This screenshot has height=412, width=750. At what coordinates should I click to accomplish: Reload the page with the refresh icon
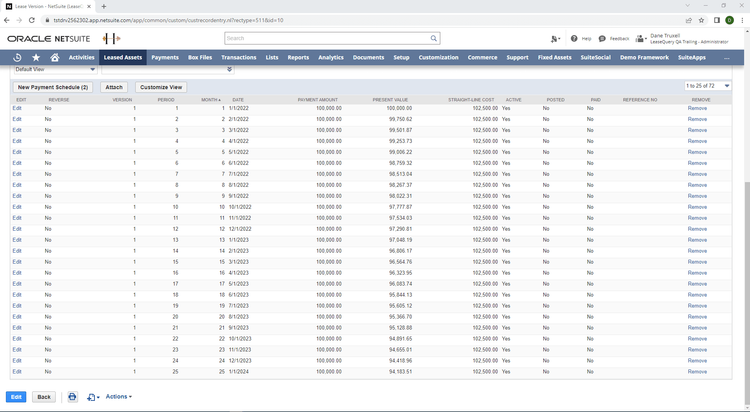[32, 20]
